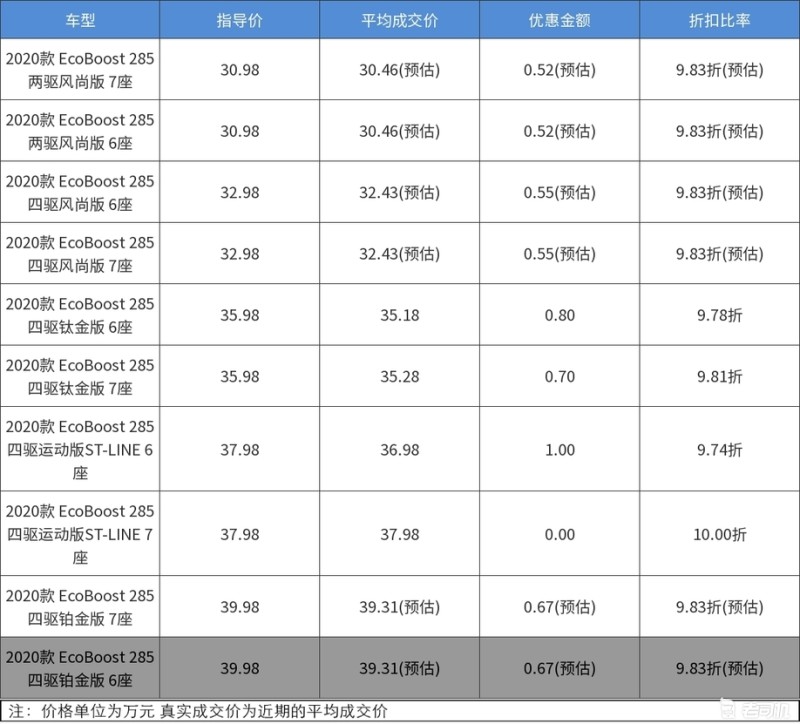
Task: Click 30.98 guide price for 两驱风尚版 7座
Action: tap(240, 70)
